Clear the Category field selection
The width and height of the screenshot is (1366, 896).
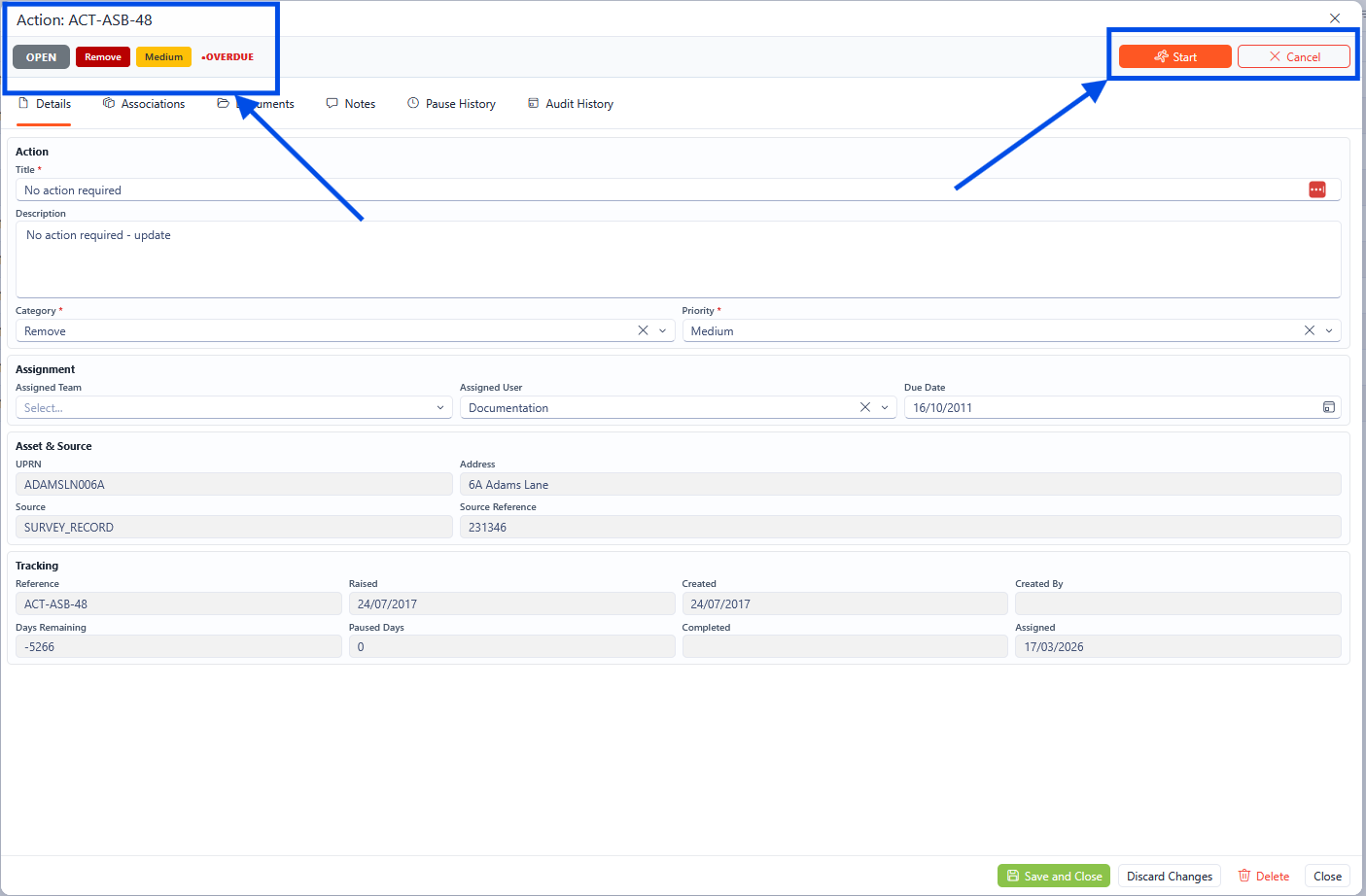pyautogui.click(x=643, y=330)
